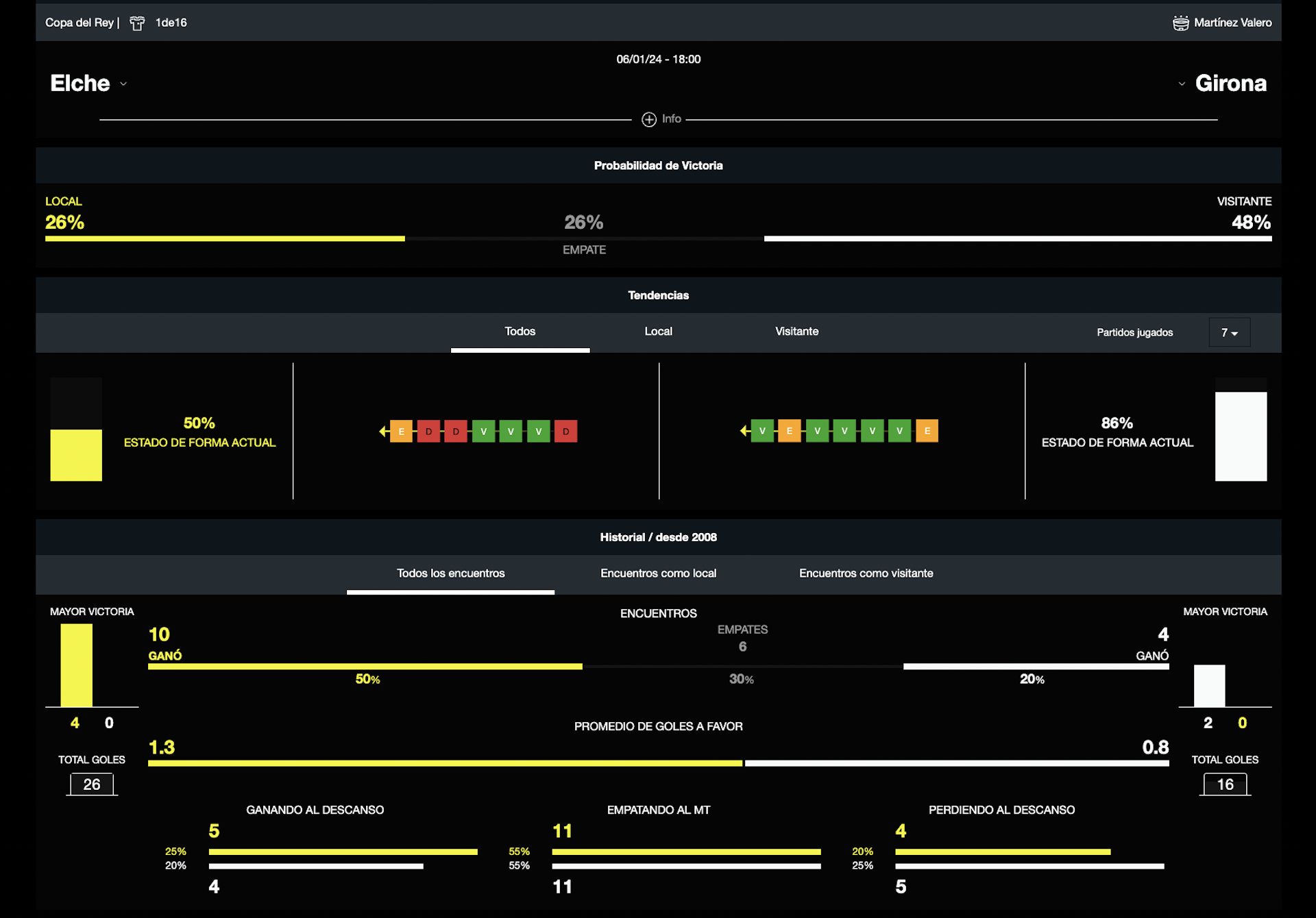Expand the Info plus icon
The height and width of the screenshot is (918, 1316).
(x=648, y=120)
